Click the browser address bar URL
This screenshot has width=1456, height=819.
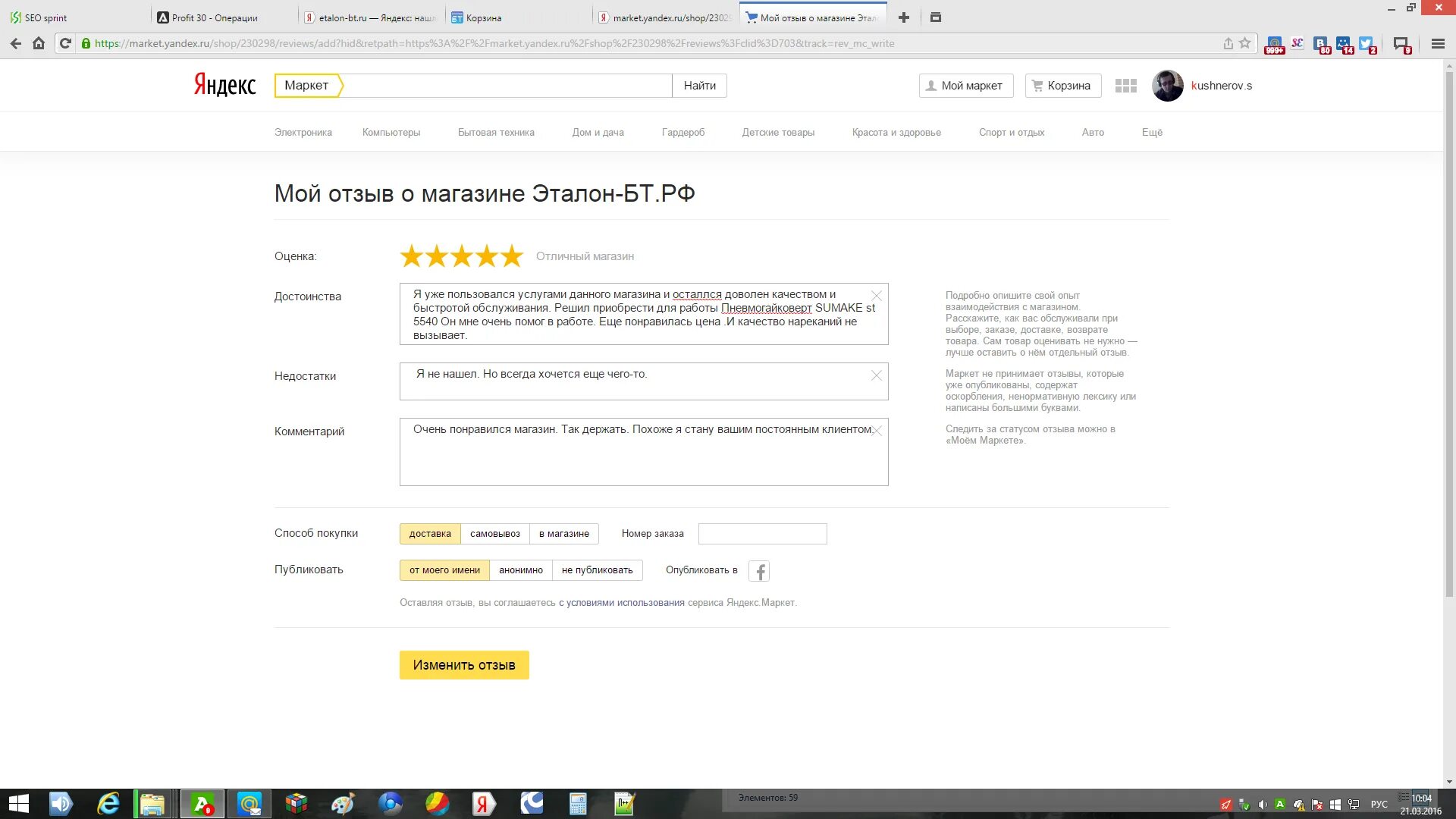coord(494,43)
